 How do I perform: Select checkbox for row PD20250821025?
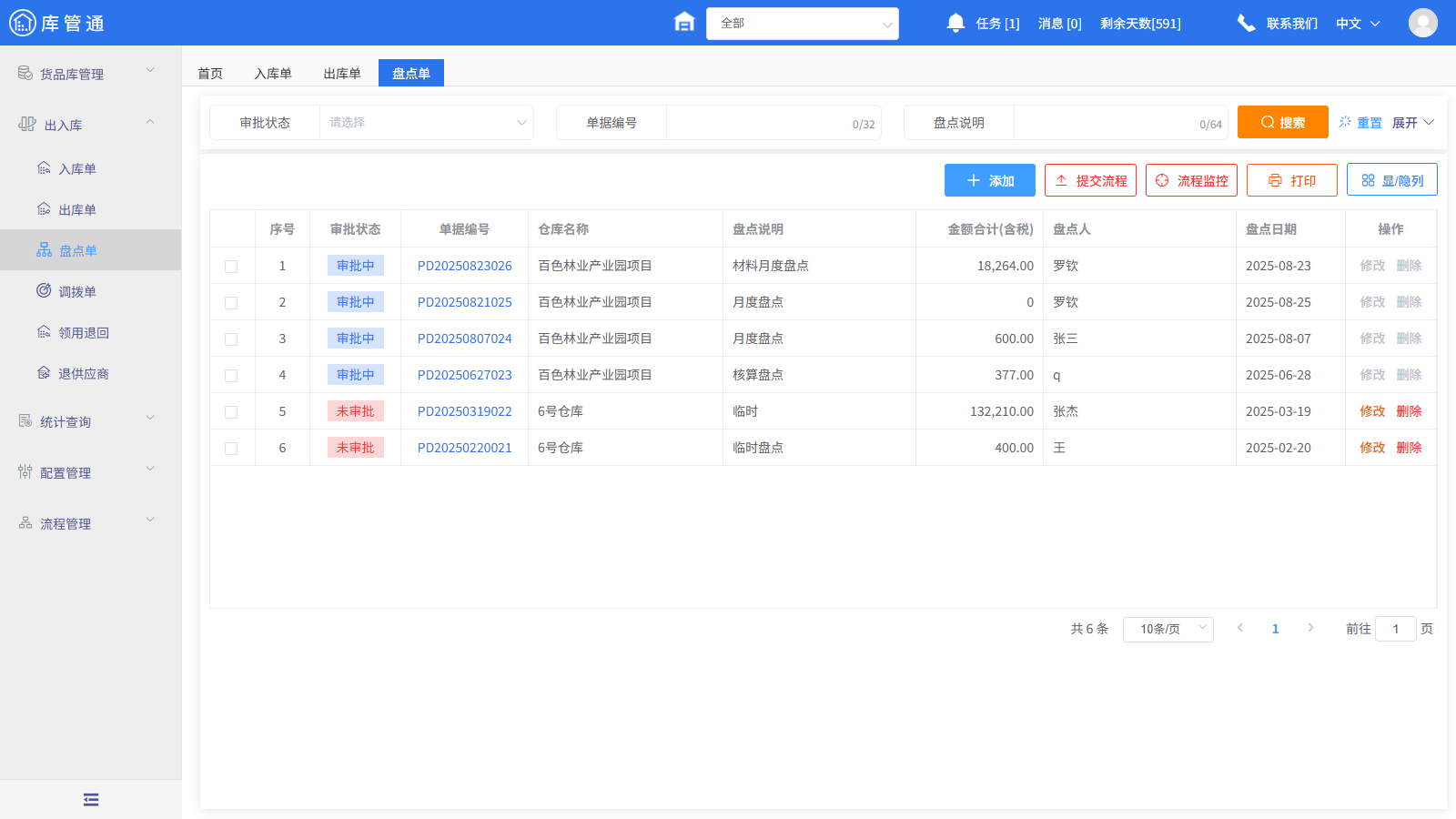click(x=231, y=303)
